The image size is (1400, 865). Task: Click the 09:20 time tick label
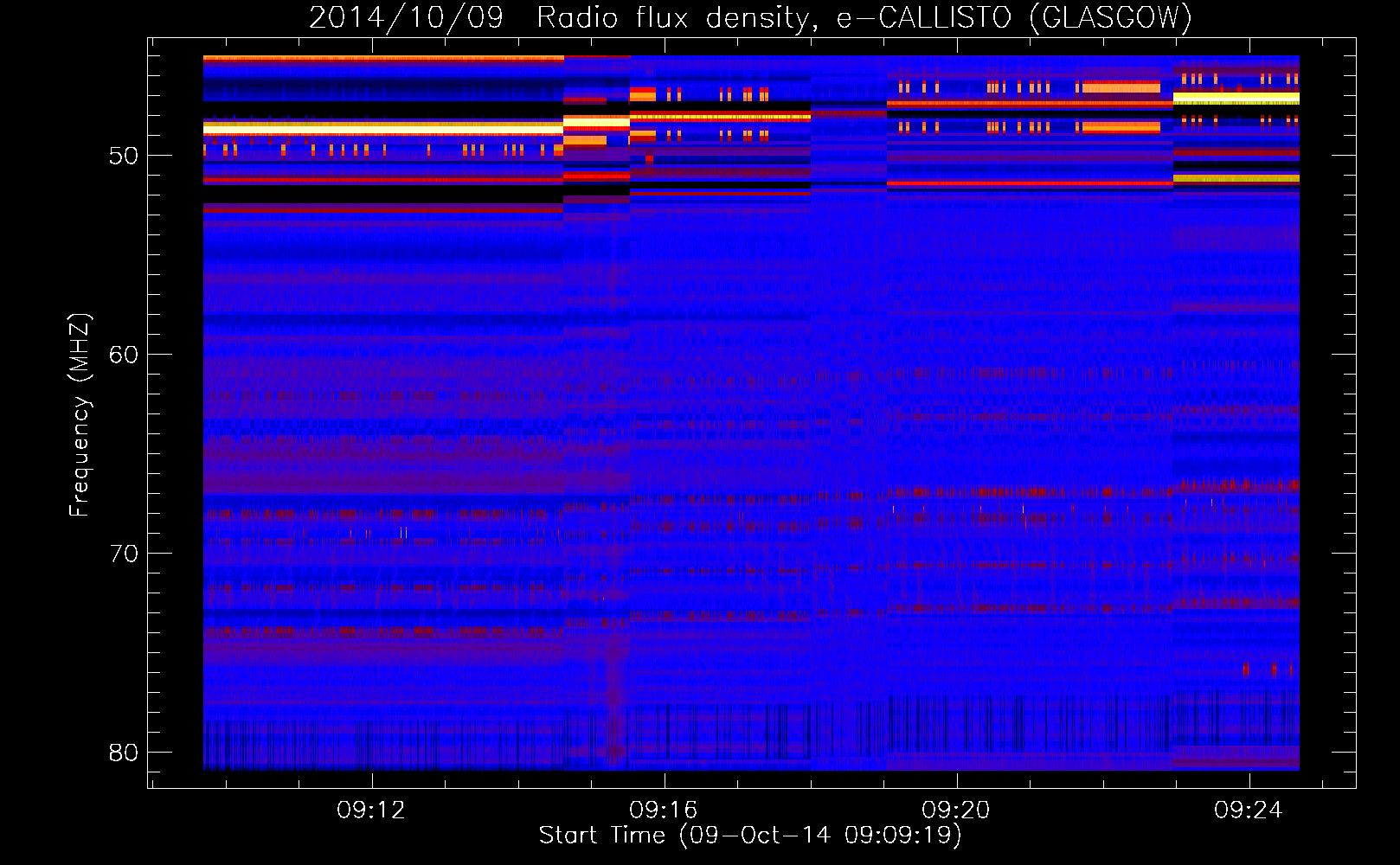[956, 811]
